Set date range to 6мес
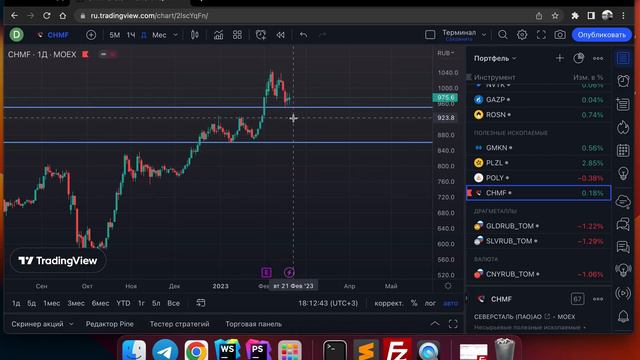The height and width of the screenshot is (360, 640). point(100,303)
